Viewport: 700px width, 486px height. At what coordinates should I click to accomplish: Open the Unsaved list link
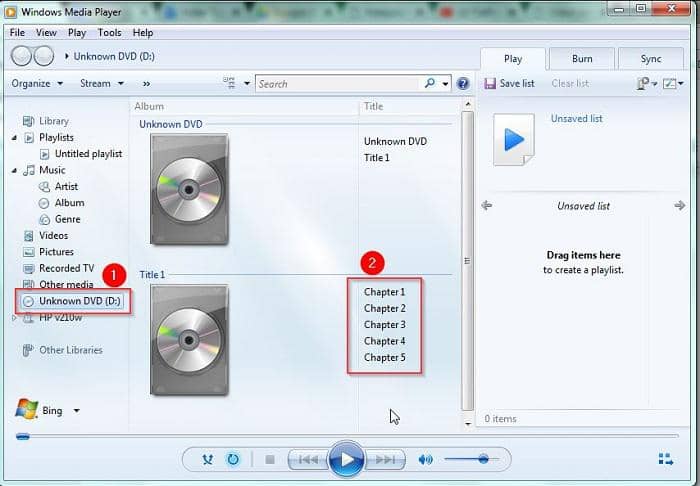click(x=576, y=118)
